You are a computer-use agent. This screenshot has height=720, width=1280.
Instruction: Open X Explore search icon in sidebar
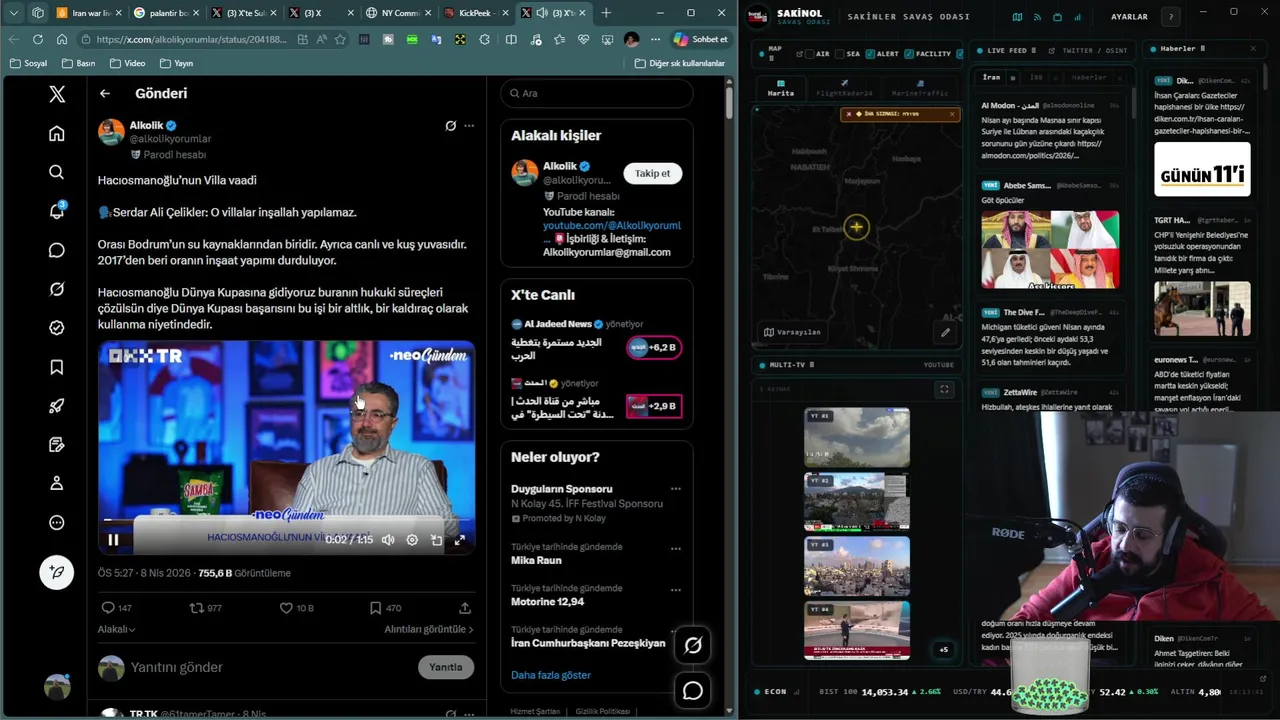(x=57, y=172)
